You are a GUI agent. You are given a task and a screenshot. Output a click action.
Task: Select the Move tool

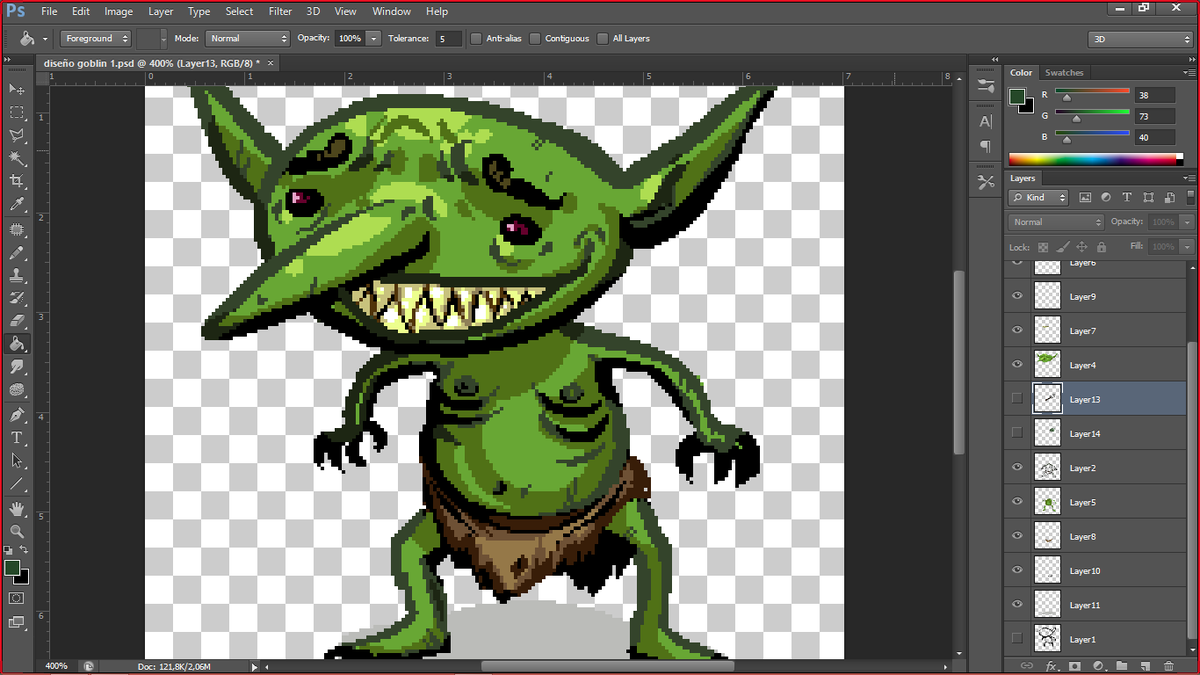(17, 89)
